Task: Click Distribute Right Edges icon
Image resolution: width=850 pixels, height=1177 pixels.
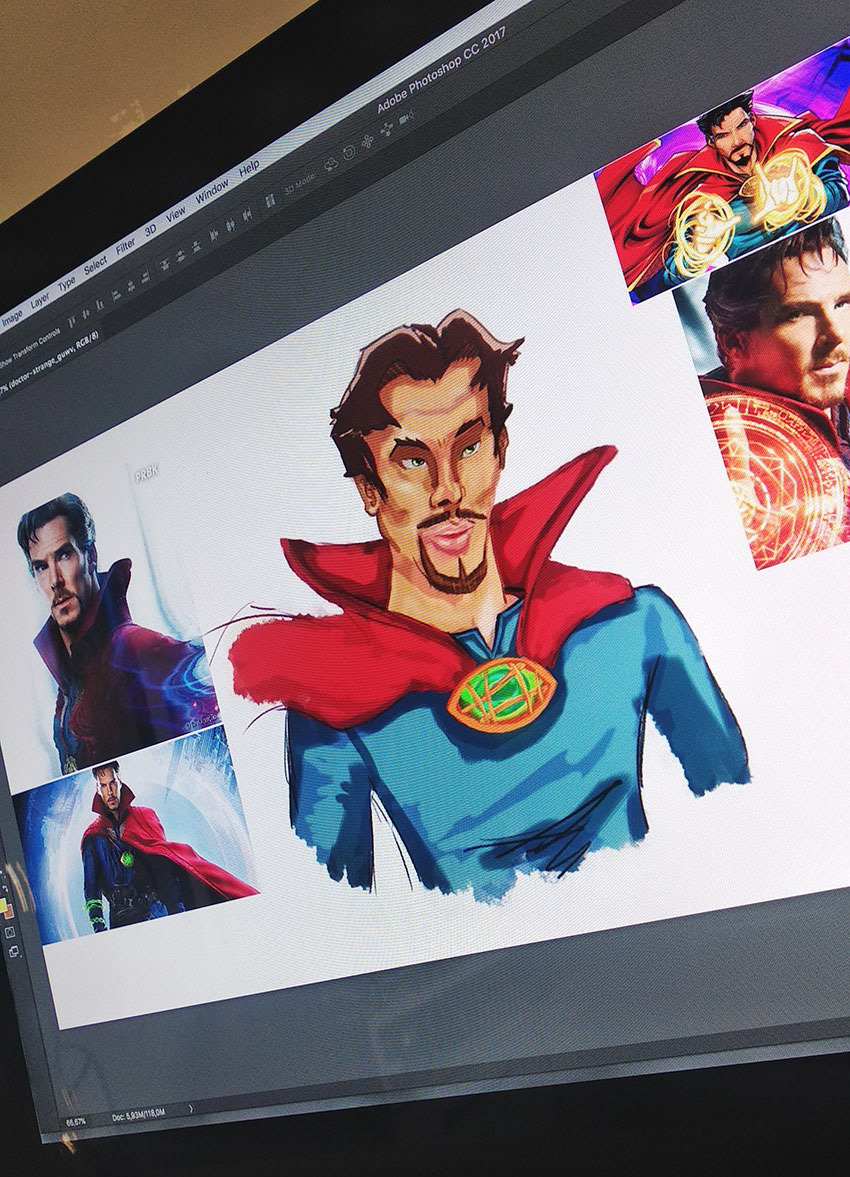Action: pyautogui.click(x=247, y=214)
